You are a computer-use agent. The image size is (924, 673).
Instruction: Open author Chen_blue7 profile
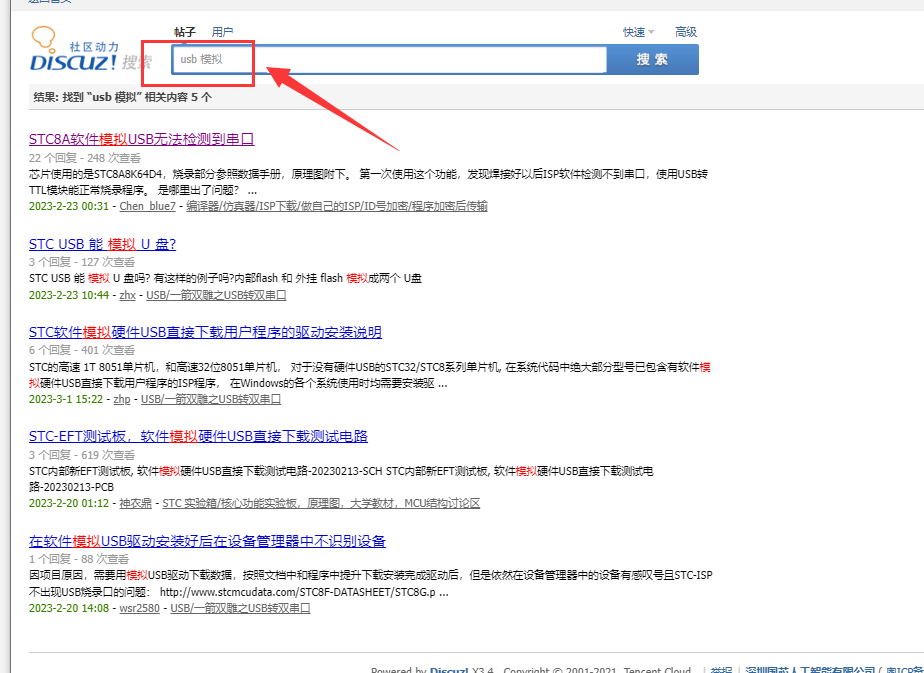(x=147, y=206)
